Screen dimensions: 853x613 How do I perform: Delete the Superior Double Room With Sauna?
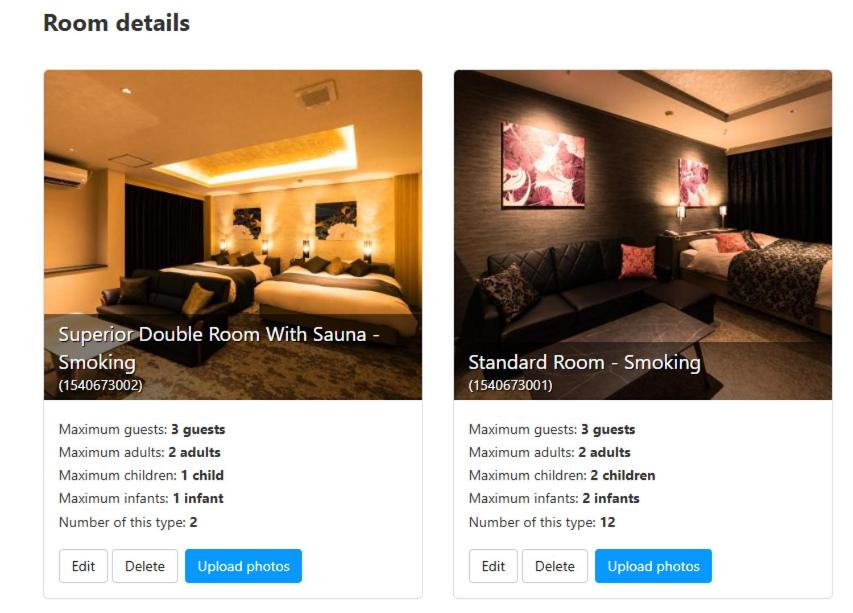145,566
